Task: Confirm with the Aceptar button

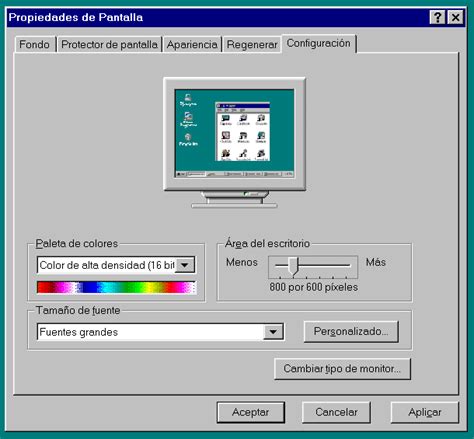Action: (x=251, y=412)
